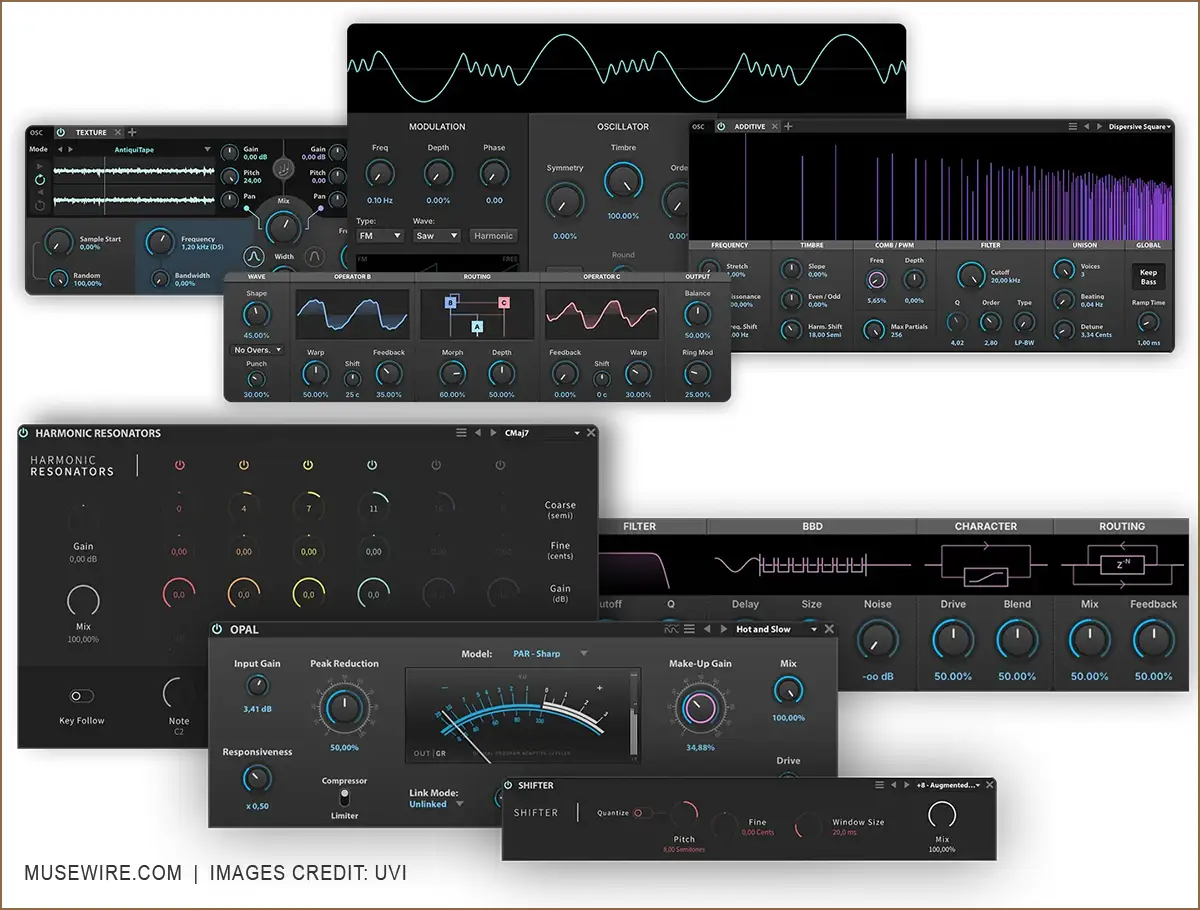Screen dimensions: 1200x910
Task: Open the No Overs. dropdown
Action: (257, 350)
